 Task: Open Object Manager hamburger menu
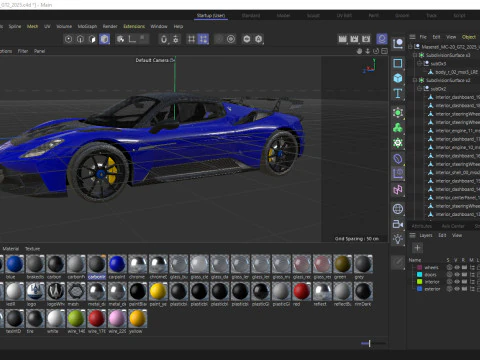coord(412,37)
